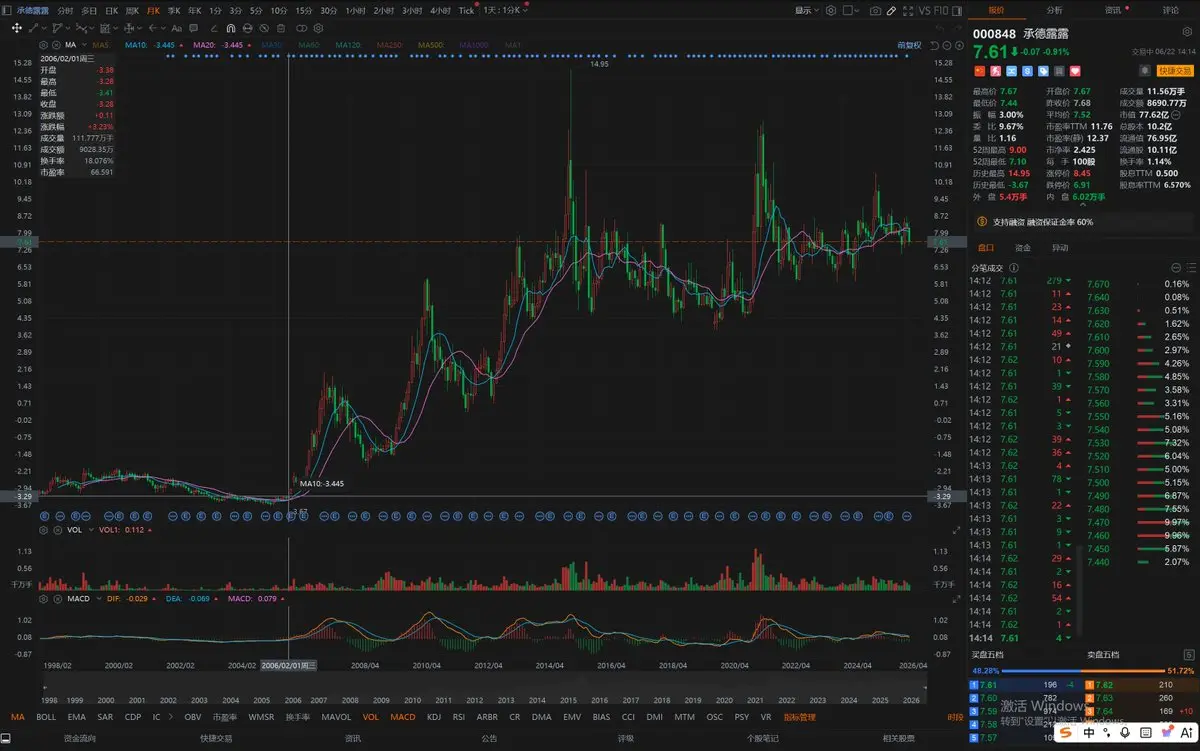
Task: Switch to the 日K daily chart tab
Action: click(111, 10)
